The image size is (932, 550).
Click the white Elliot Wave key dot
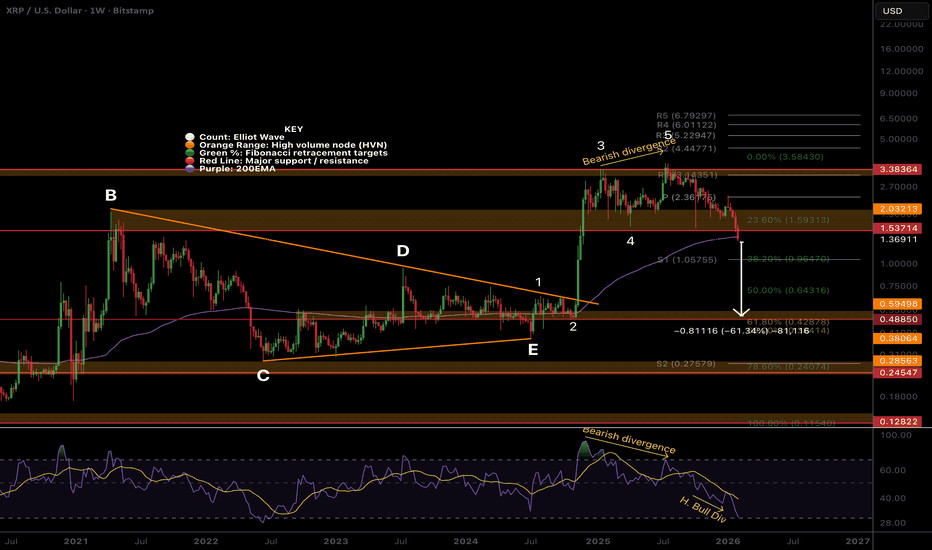point(189,136)
